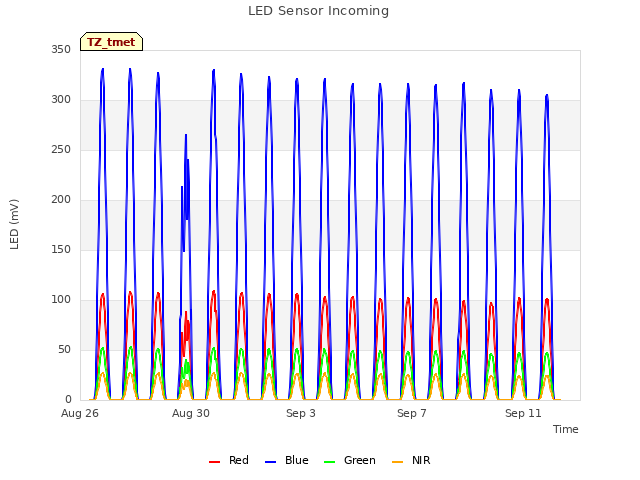The image size is (640, 480).
Task: Click the Sep 3 x-axis label
Action: coord(301,413)
